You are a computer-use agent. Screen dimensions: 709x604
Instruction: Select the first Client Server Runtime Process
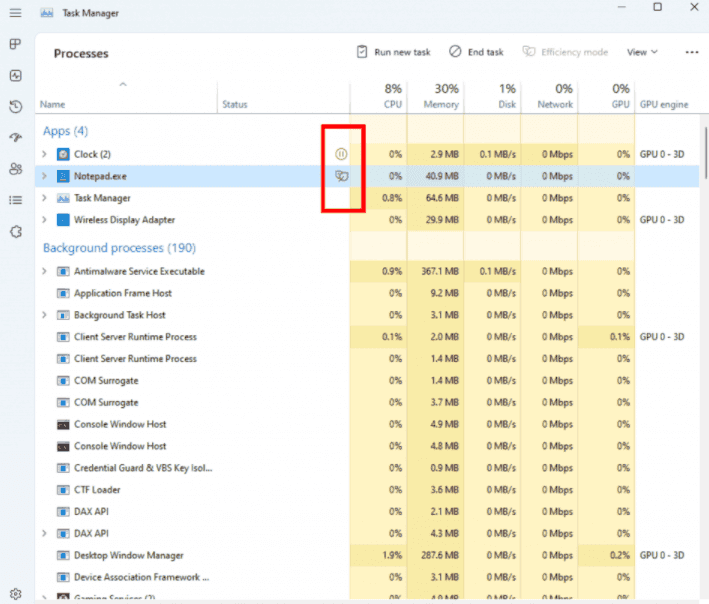(367, 337)
